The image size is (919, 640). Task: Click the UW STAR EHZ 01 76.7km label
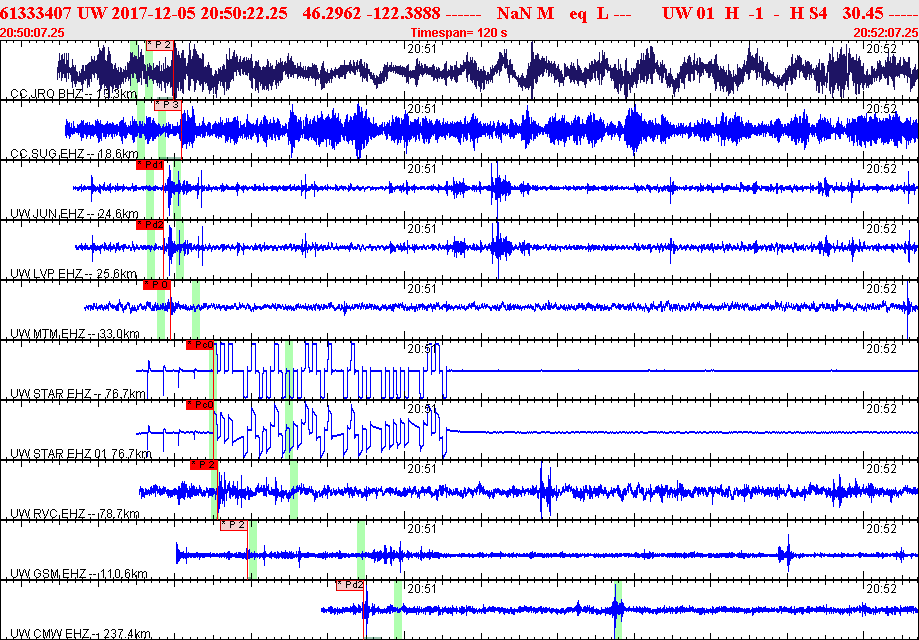tap(81, 454)
